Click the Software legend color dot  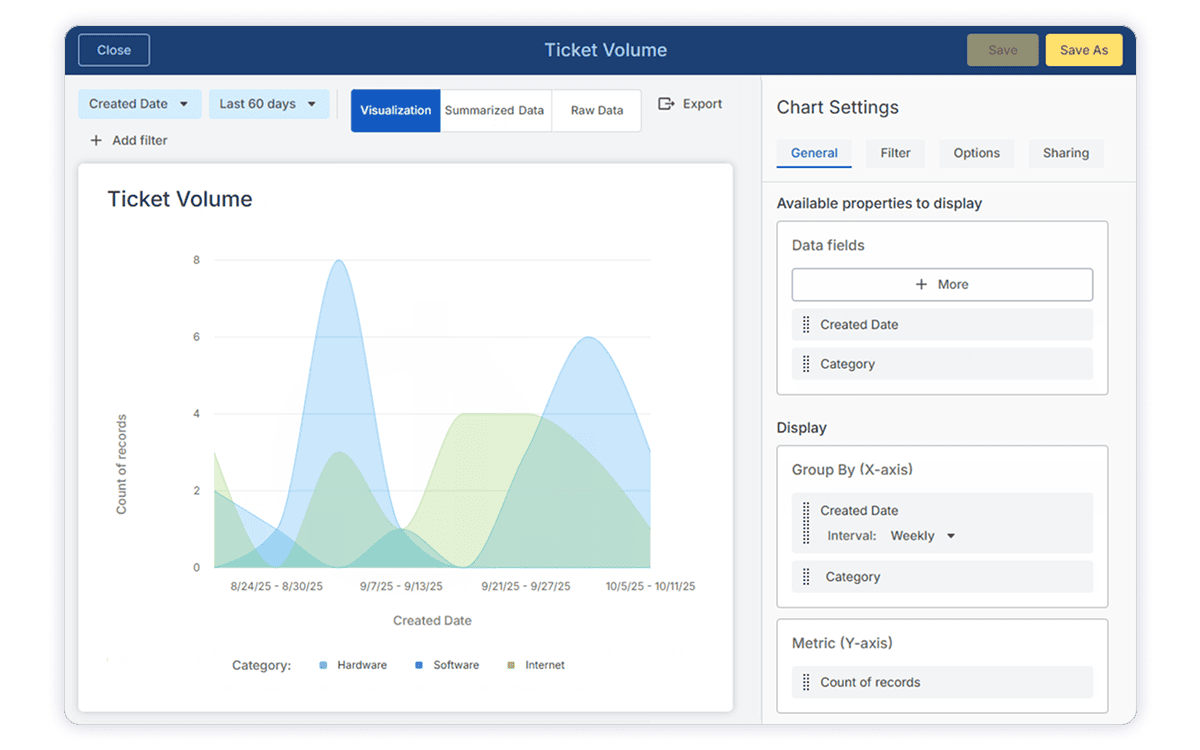pyautogui.click(x=419, y=665)
